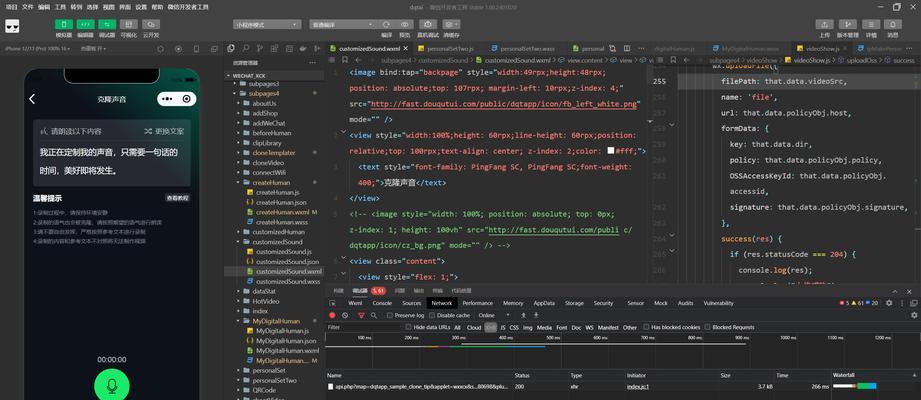This screenshot has width=921, height=400.
Task: Open the mini program capsule menu dots
Action: tap(167, 99)
